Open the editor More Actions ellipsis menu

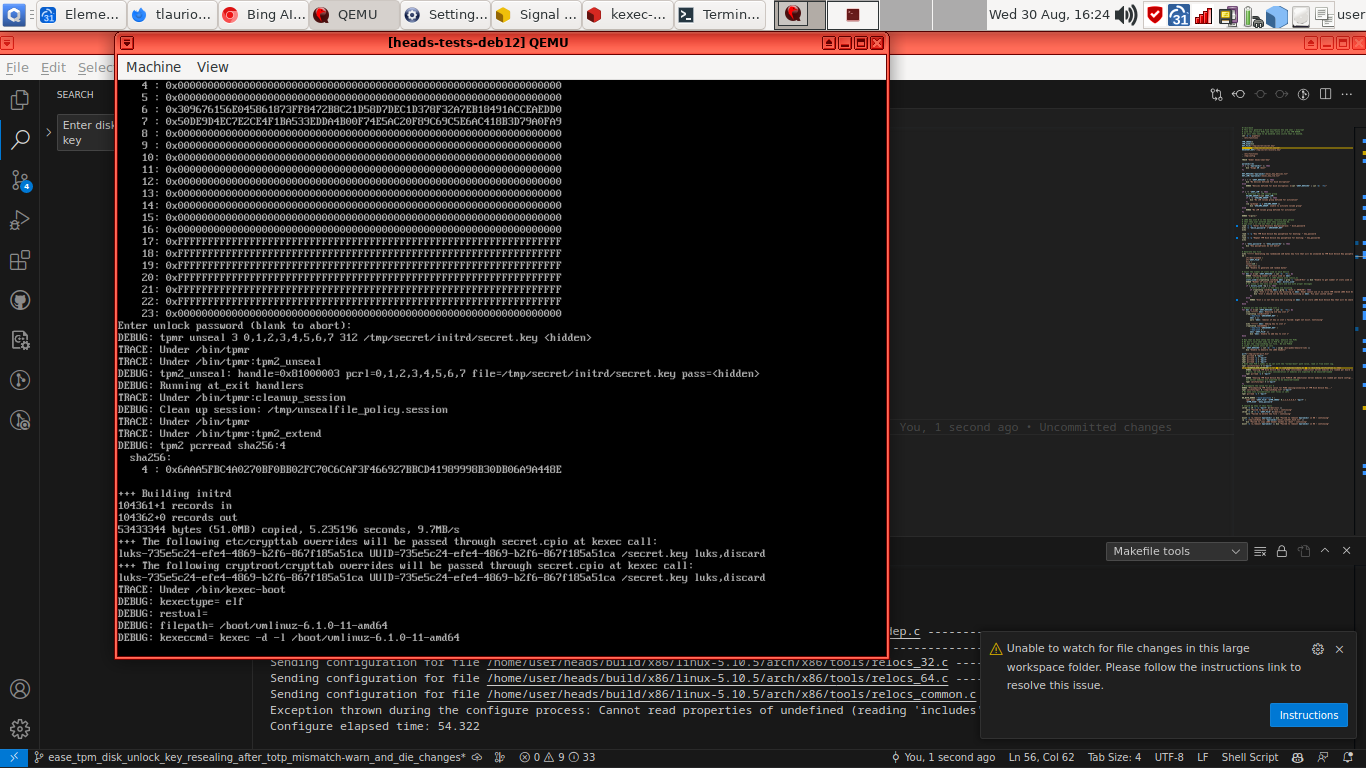pyautogui.click(x=1347, y=94)
